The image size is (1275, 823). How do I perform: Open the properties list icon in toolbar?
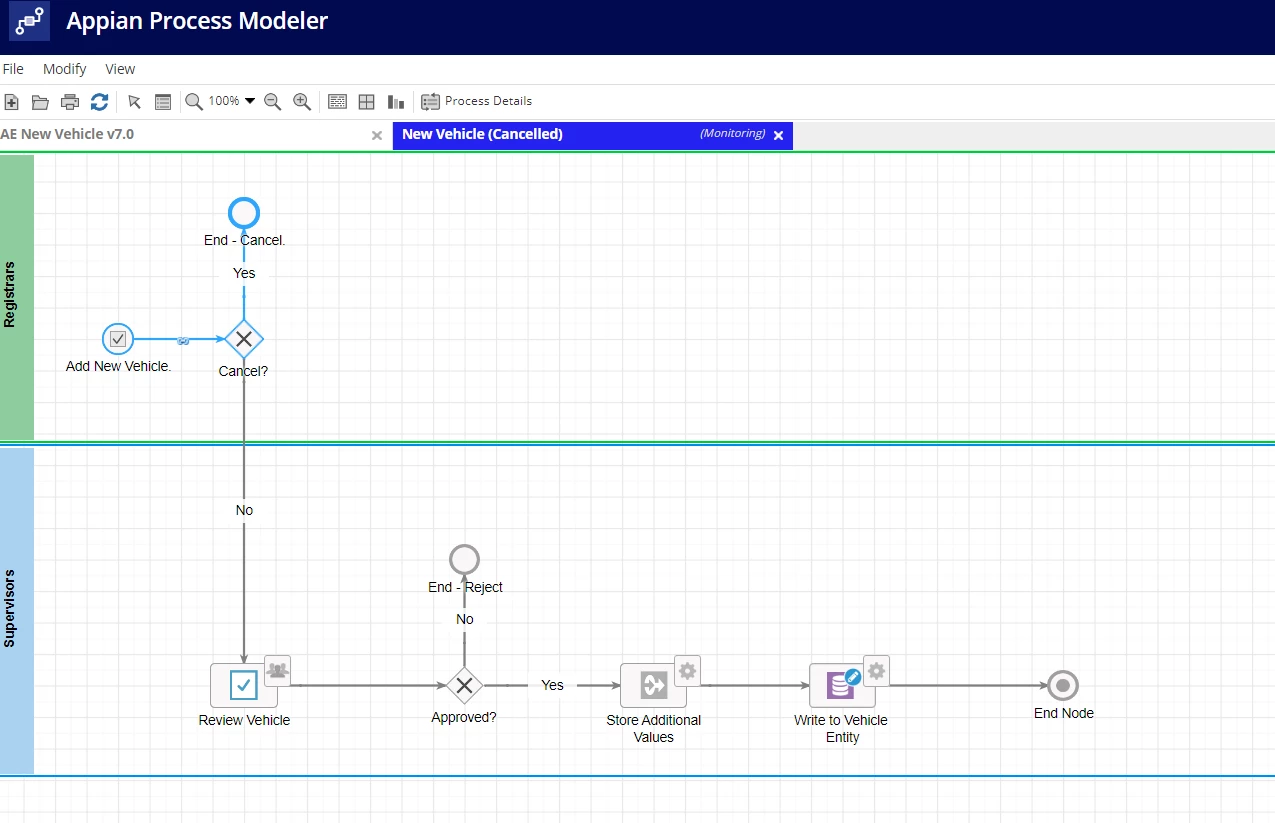tap(163, 101)
